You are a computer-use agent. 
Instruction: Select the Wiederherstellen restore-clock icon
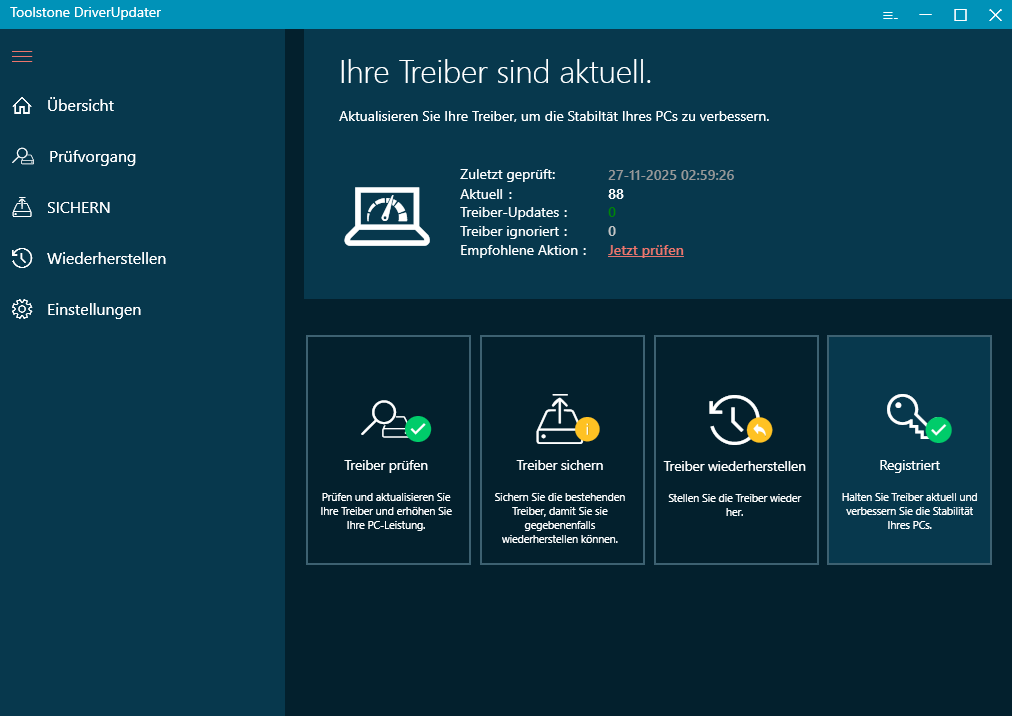click(21, 258)
